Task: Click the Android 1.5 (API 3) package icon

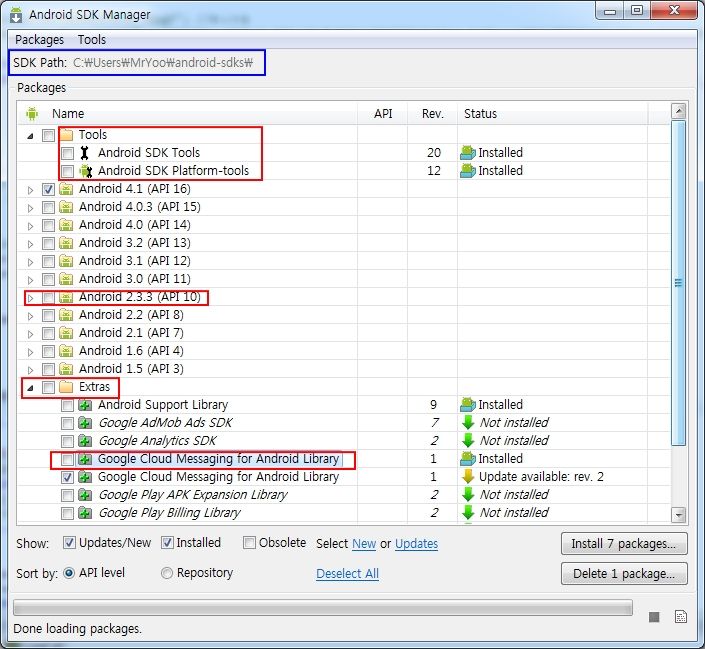Action: tap(66, 369)
